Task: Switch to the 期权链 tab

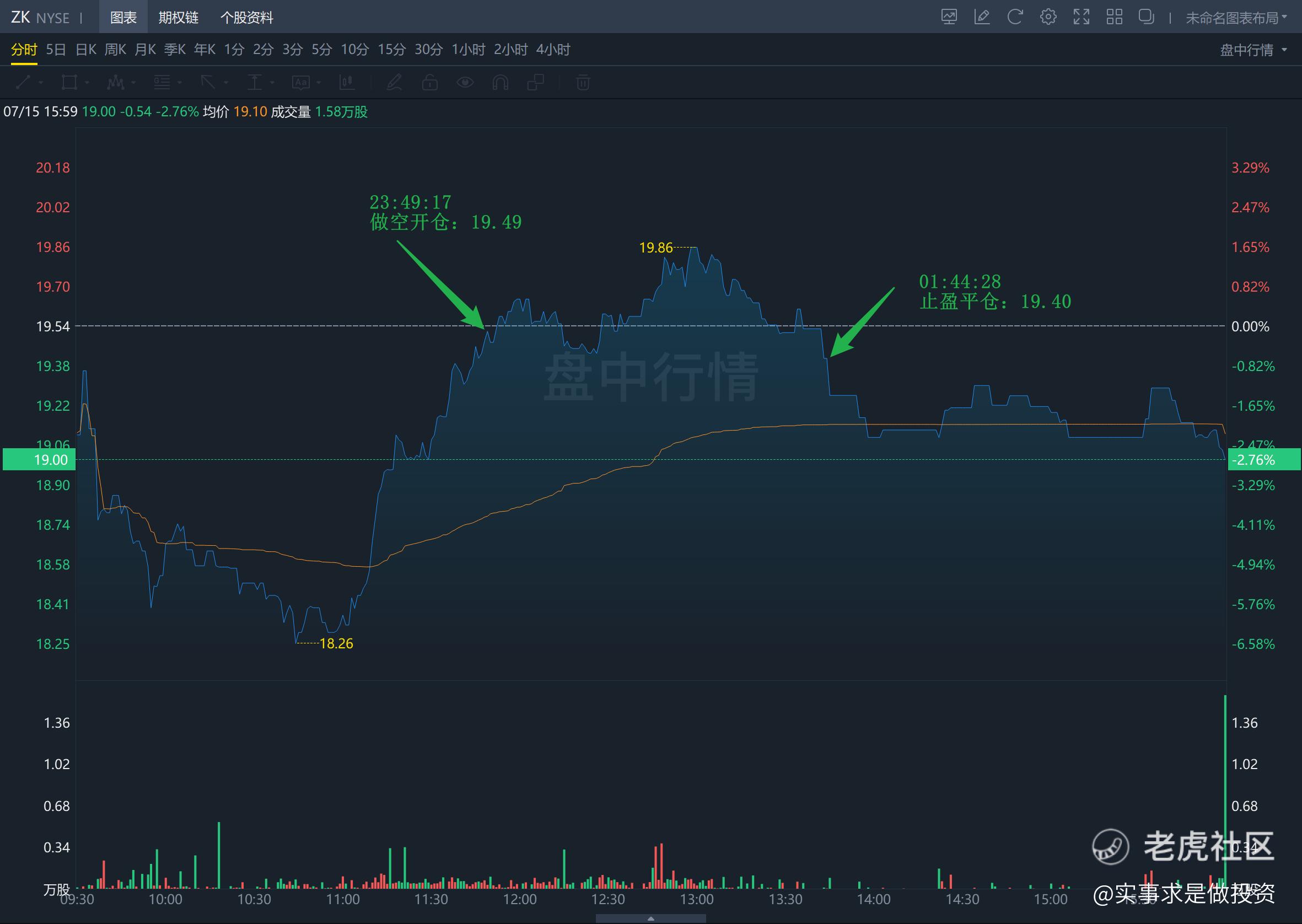Action: click(178, 18)
